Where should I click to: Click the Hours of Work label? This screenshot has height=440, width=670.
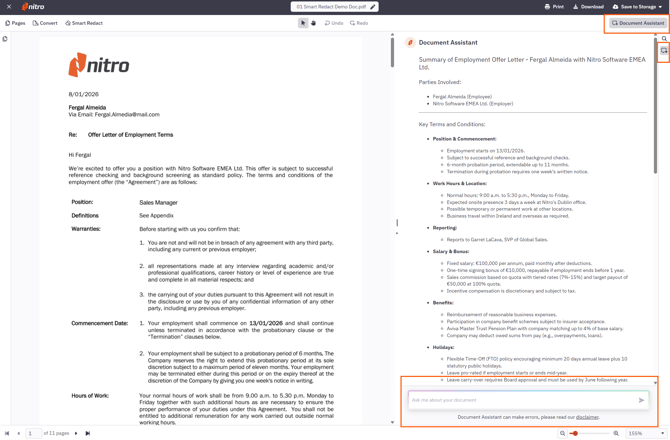coord(90,396)
